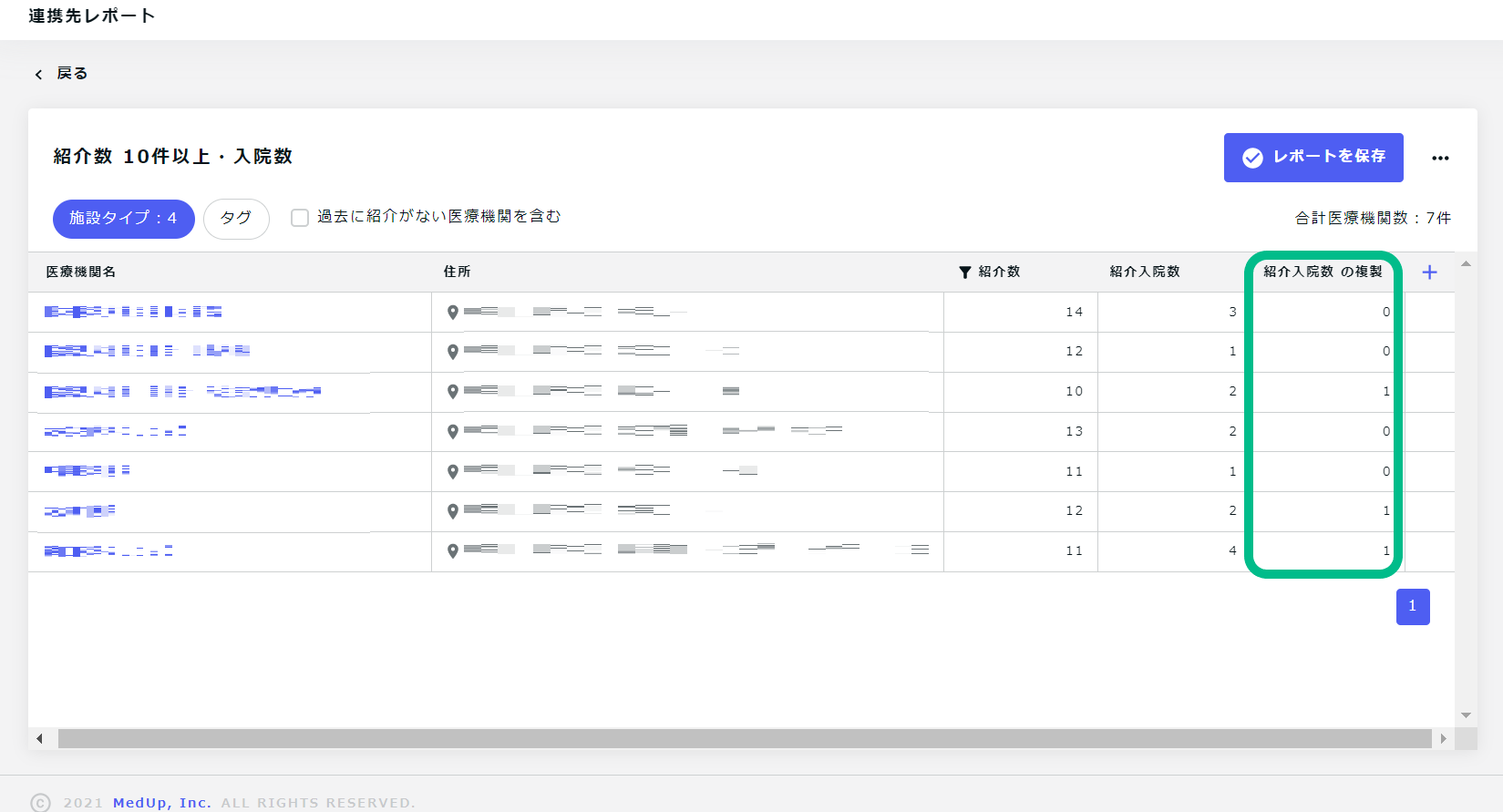Screen dimensions: 1503x812
Task: Open the MedUp, Inc. footer link
Action: (x=162, y=803)
